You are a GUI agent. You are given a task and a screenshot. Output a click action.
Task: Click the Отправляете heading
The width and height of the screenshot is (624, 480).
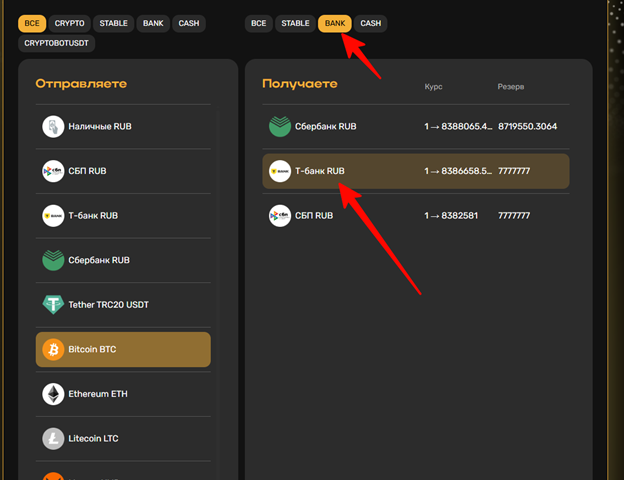81,84
